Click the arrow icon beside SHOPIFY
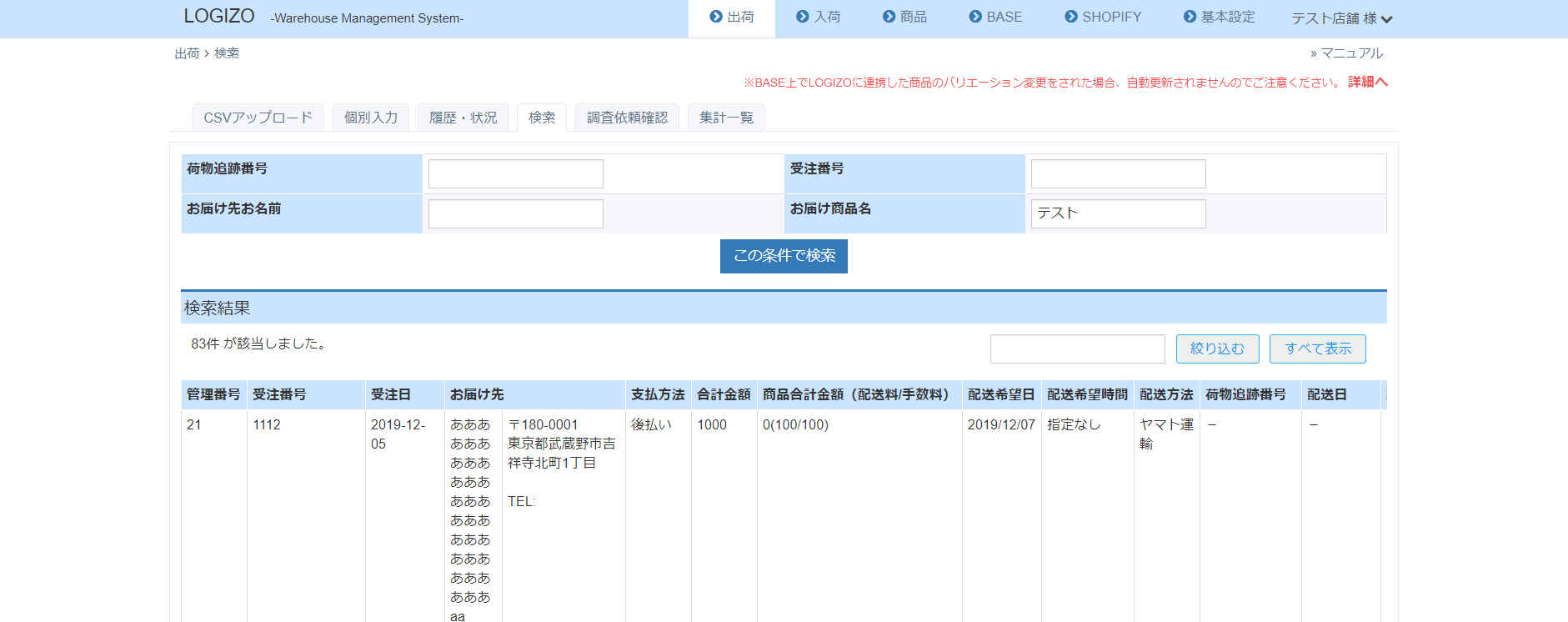The height and width of the screenshot is (622, 1568). (x=1071, y=17)
